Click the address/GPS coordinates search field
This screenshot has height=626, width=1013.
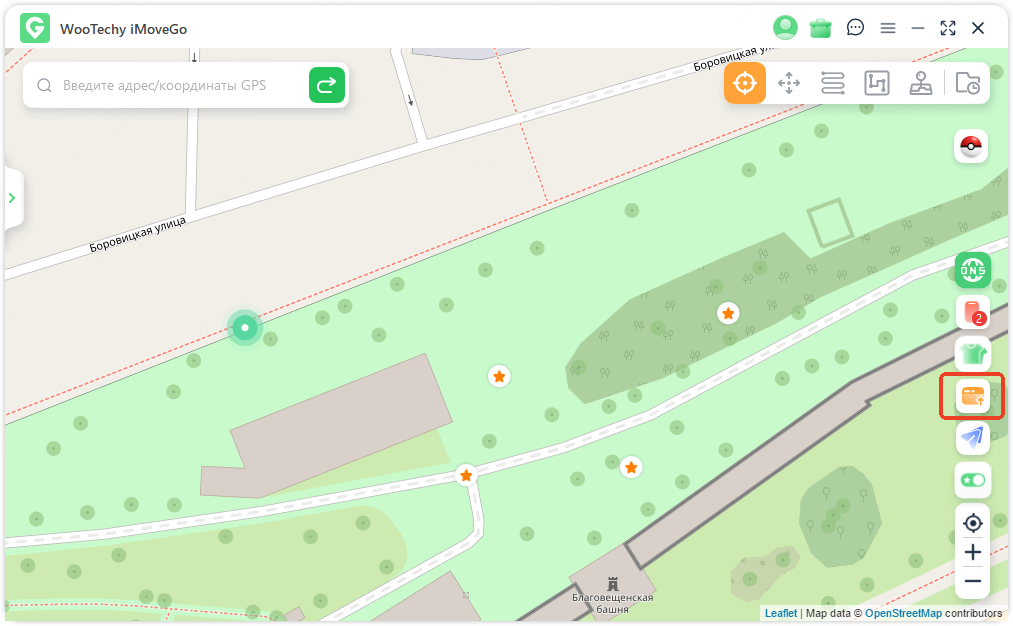pyautogui.click(x=165, y=85)
